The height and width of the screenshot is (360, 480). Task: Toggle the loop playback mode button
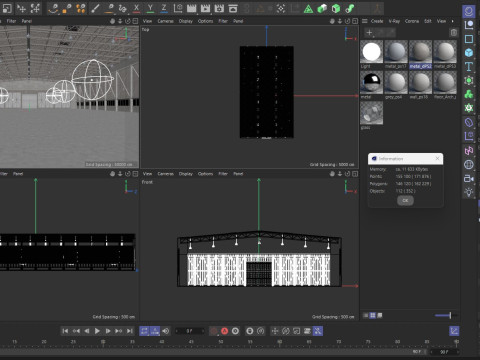(144, 331)
